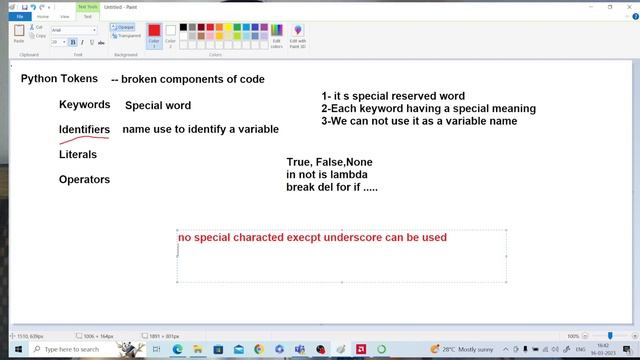Show hidden system tray icons
The width and height of the screenshot is (640, 360).
click(506, 349)
